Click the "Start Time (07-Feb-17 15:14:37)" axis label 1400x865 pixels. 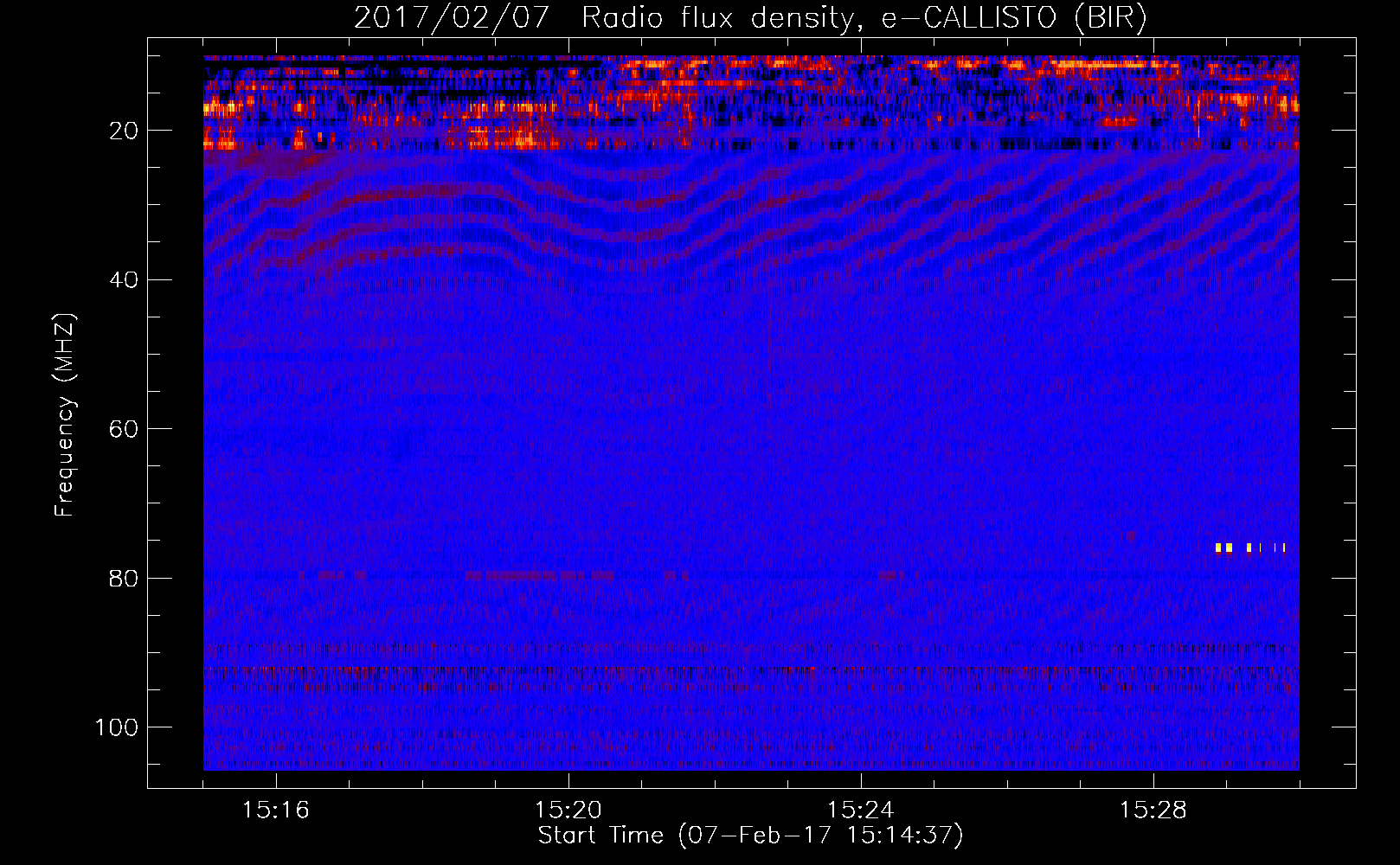[x=750, y=836]
